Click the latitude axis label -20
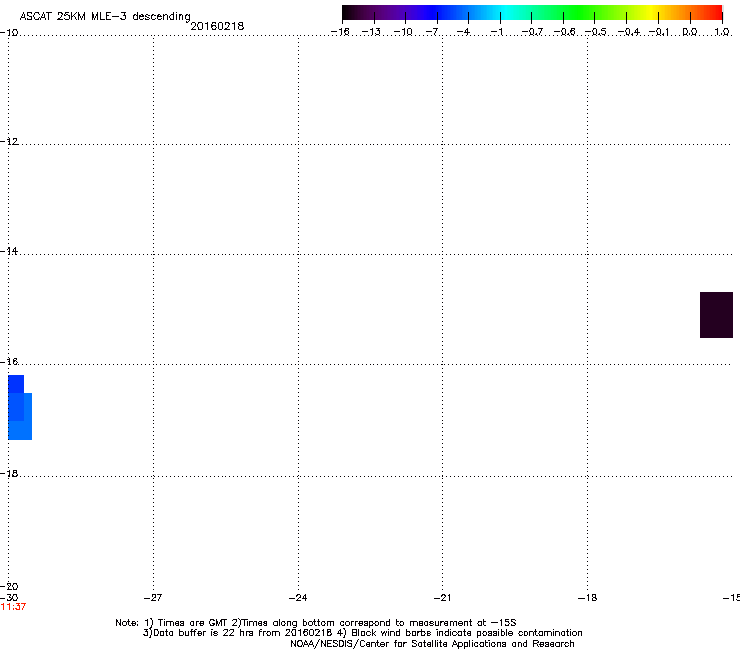 [9, 587]
